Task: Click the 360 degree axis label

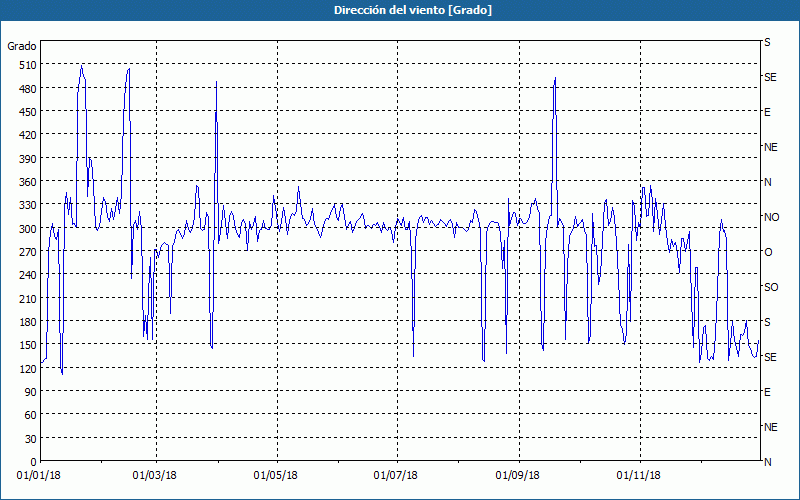Action: tap(29, 182)
